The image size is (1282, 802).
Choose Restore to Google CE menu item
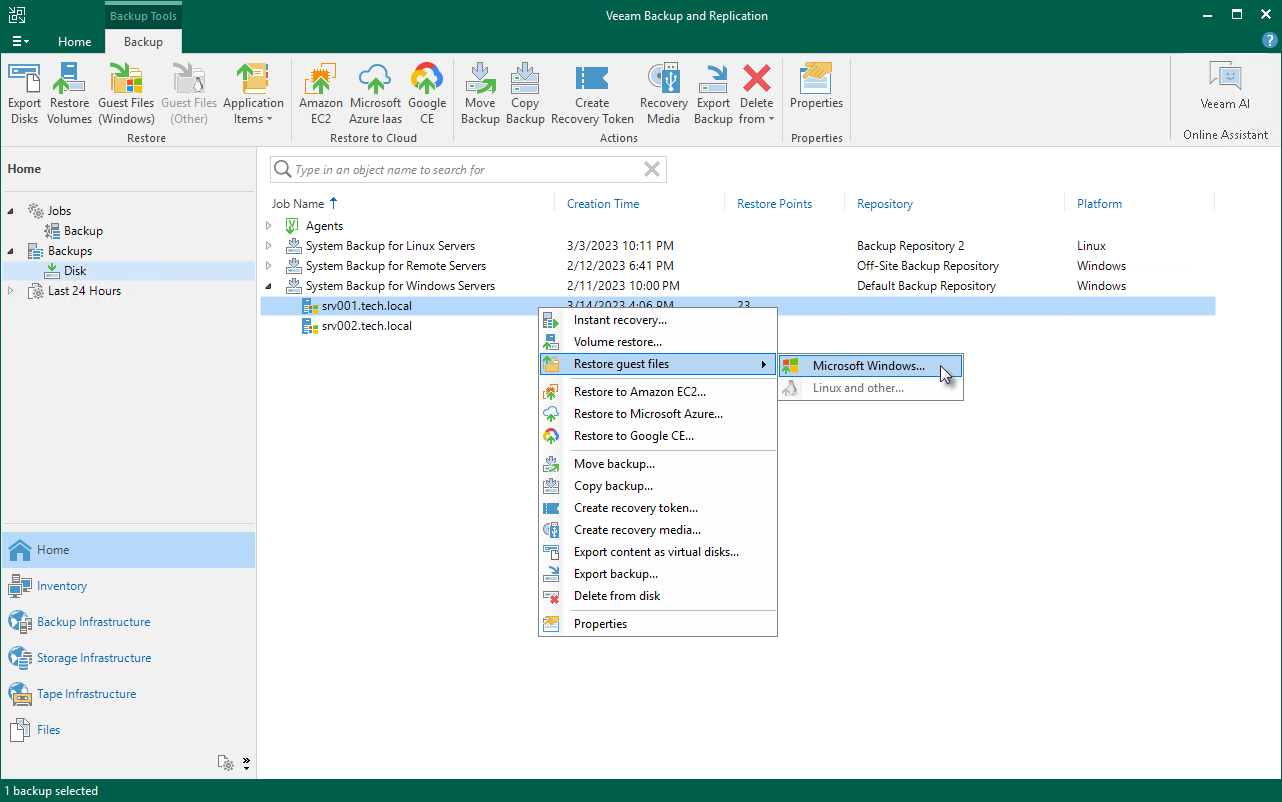click(658, 436)
